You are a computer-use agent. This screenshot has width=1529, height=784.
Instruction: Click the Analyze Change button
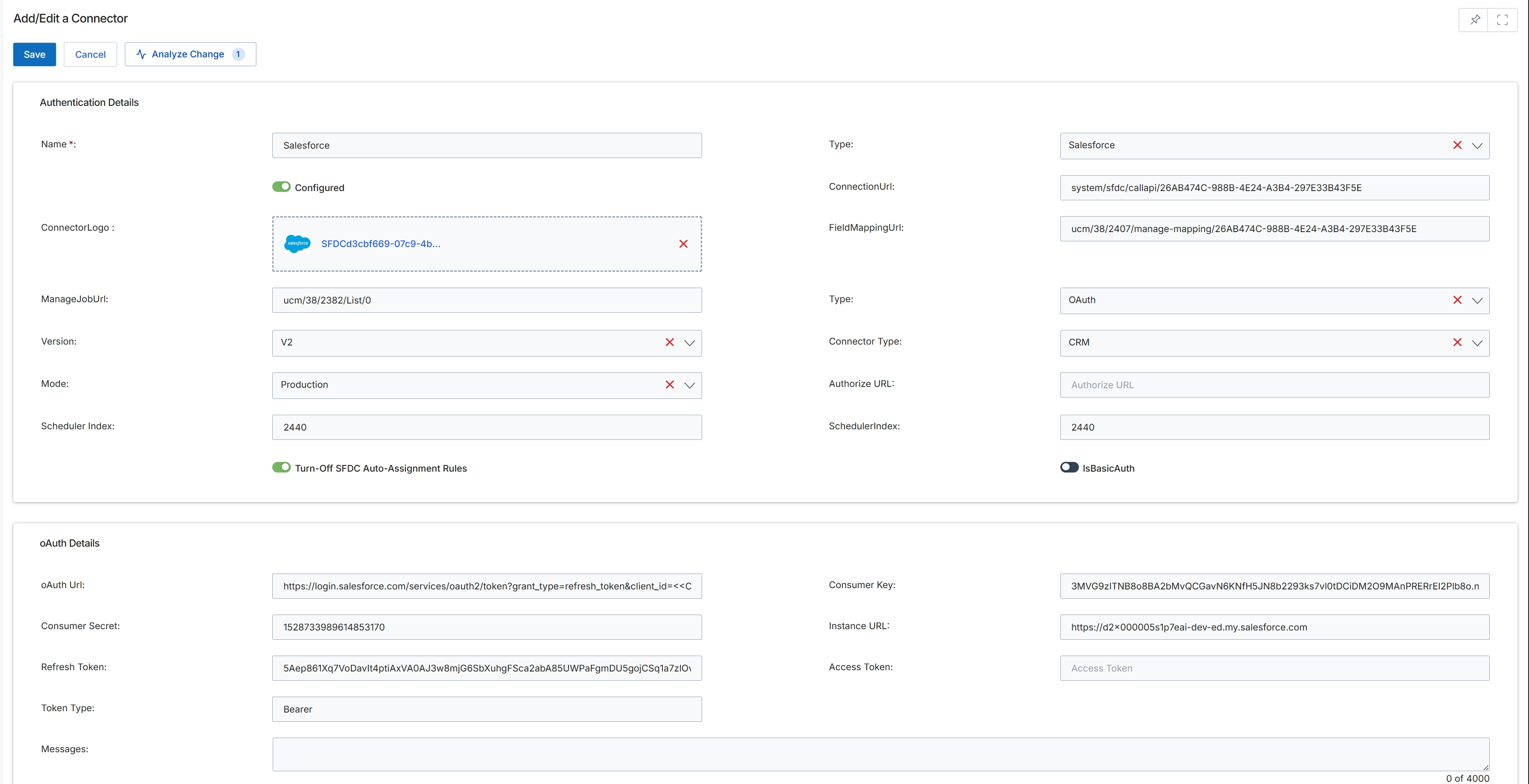click(x=191, y=55)
